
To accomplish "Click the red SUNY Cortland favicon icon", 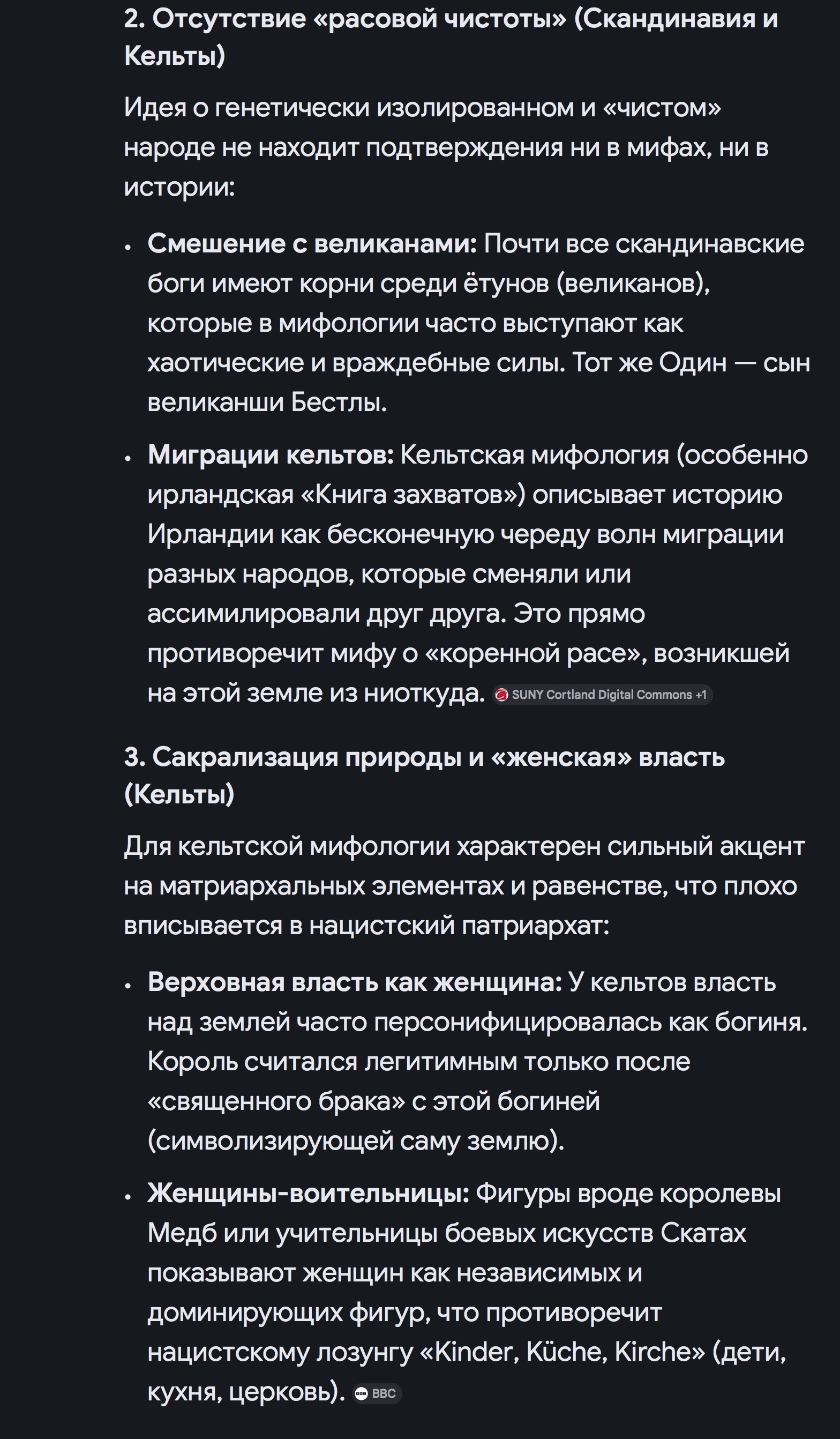I will click(501, 695).
